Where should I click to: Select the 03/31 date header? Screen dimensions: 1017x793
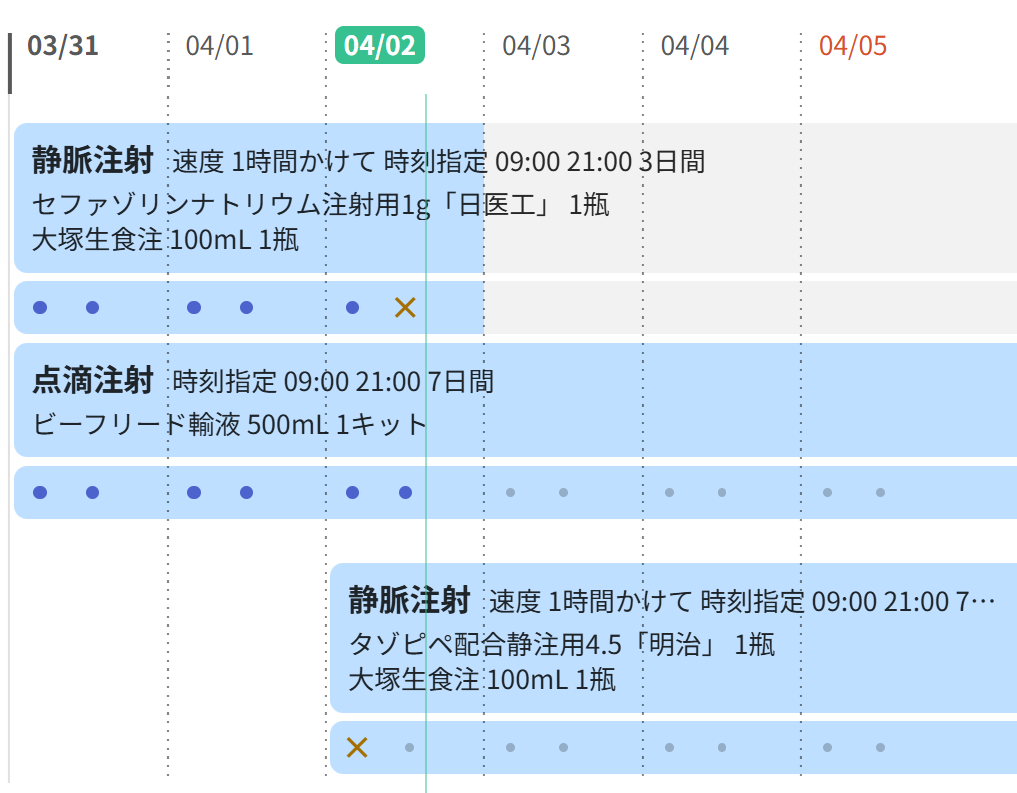(x=63, y=45)
